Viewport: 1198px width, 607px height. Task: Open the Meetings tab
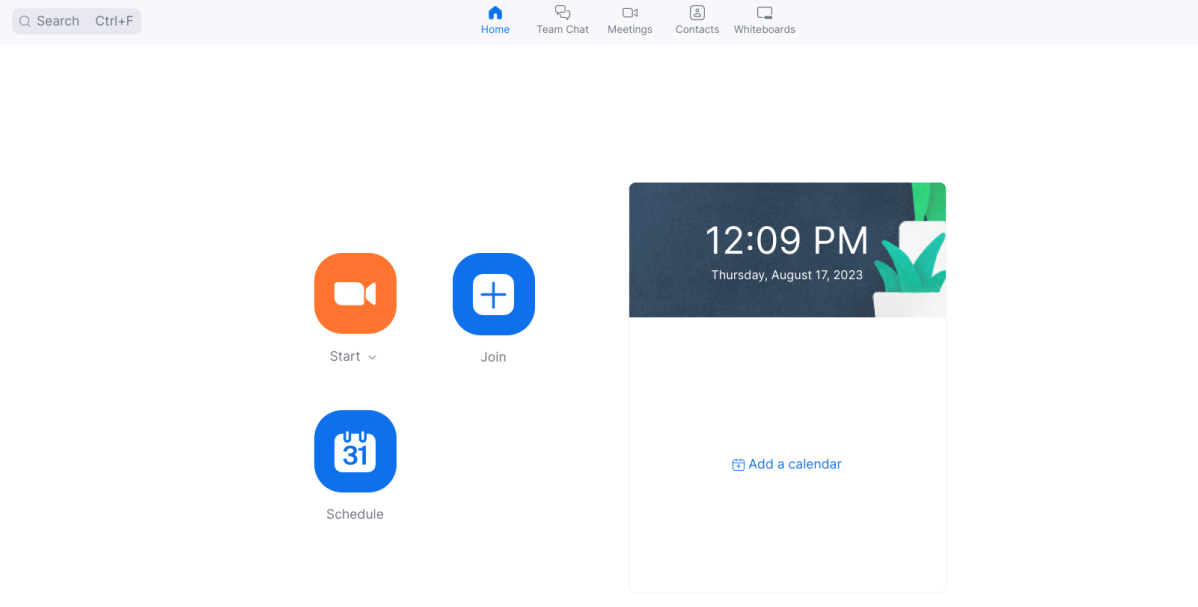(630, 21)
